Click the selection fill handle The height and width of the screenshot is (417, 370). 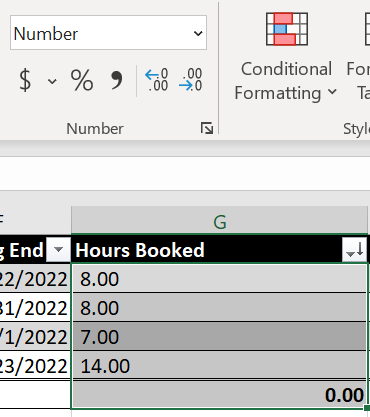pyautogui.click(x=367, y=408)
